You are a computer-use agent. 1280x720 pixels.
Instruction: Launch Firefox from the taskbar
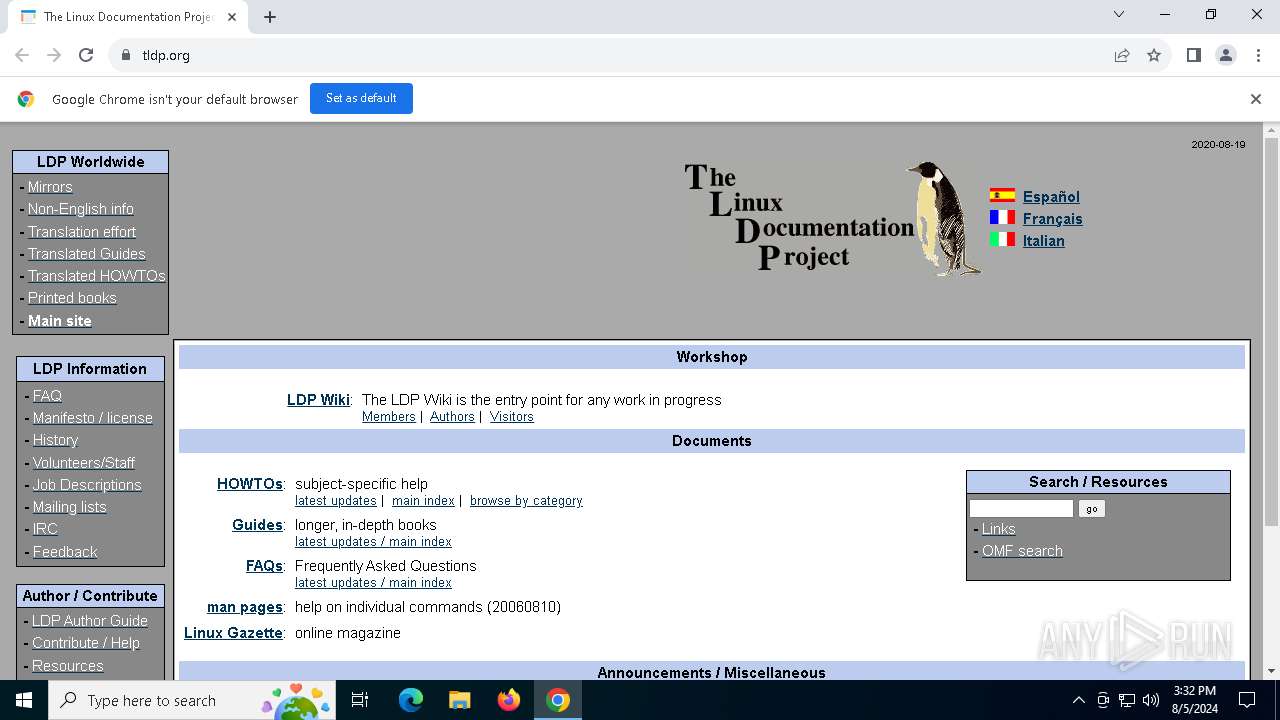[509, 700]
